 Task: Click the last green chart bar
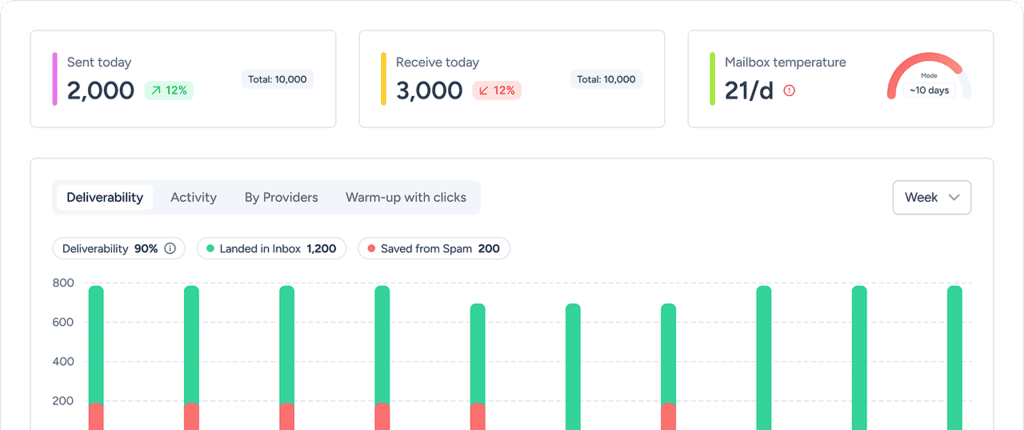(955, 357)
